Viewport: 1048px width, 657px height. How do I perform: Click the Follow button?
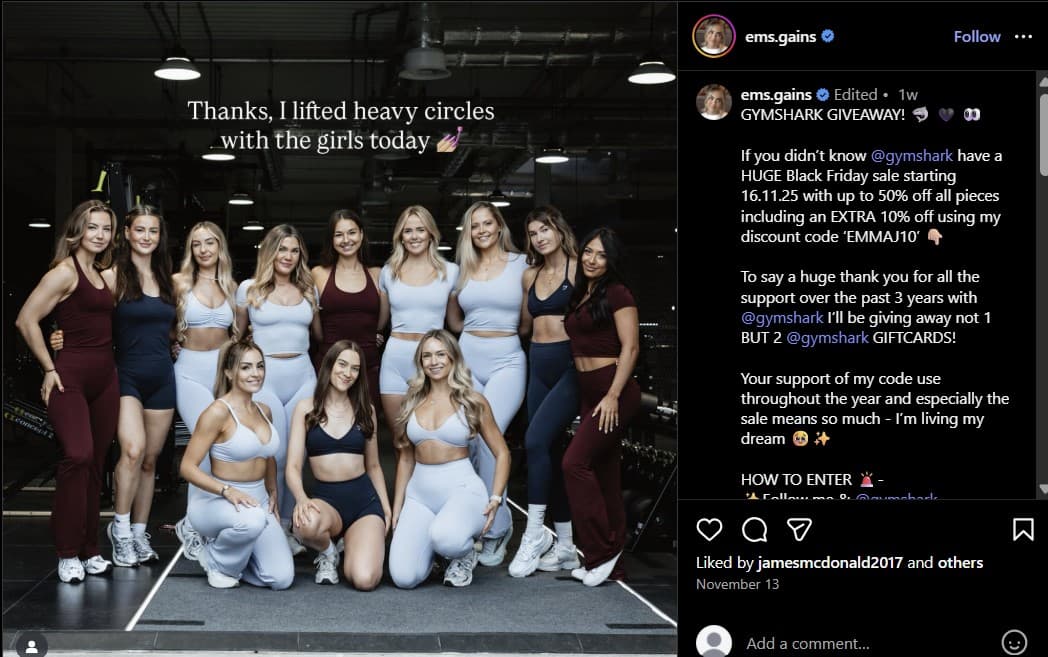click(x=977, y=37)
